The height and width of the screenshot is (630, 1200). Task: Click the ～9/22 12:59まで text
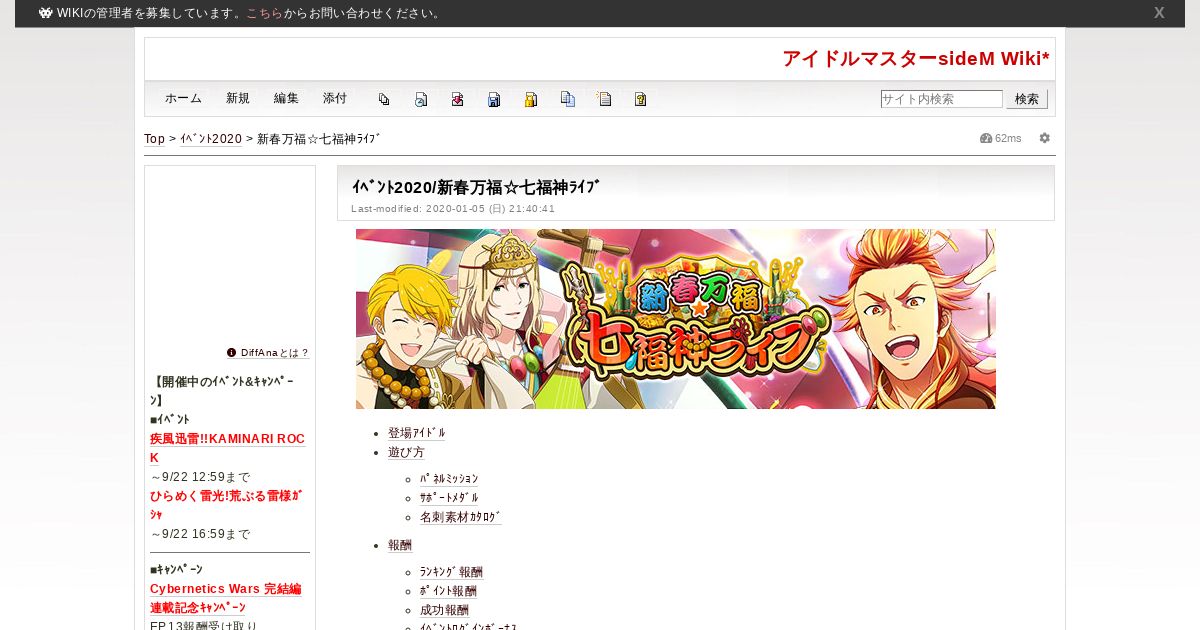coord(200,477)
